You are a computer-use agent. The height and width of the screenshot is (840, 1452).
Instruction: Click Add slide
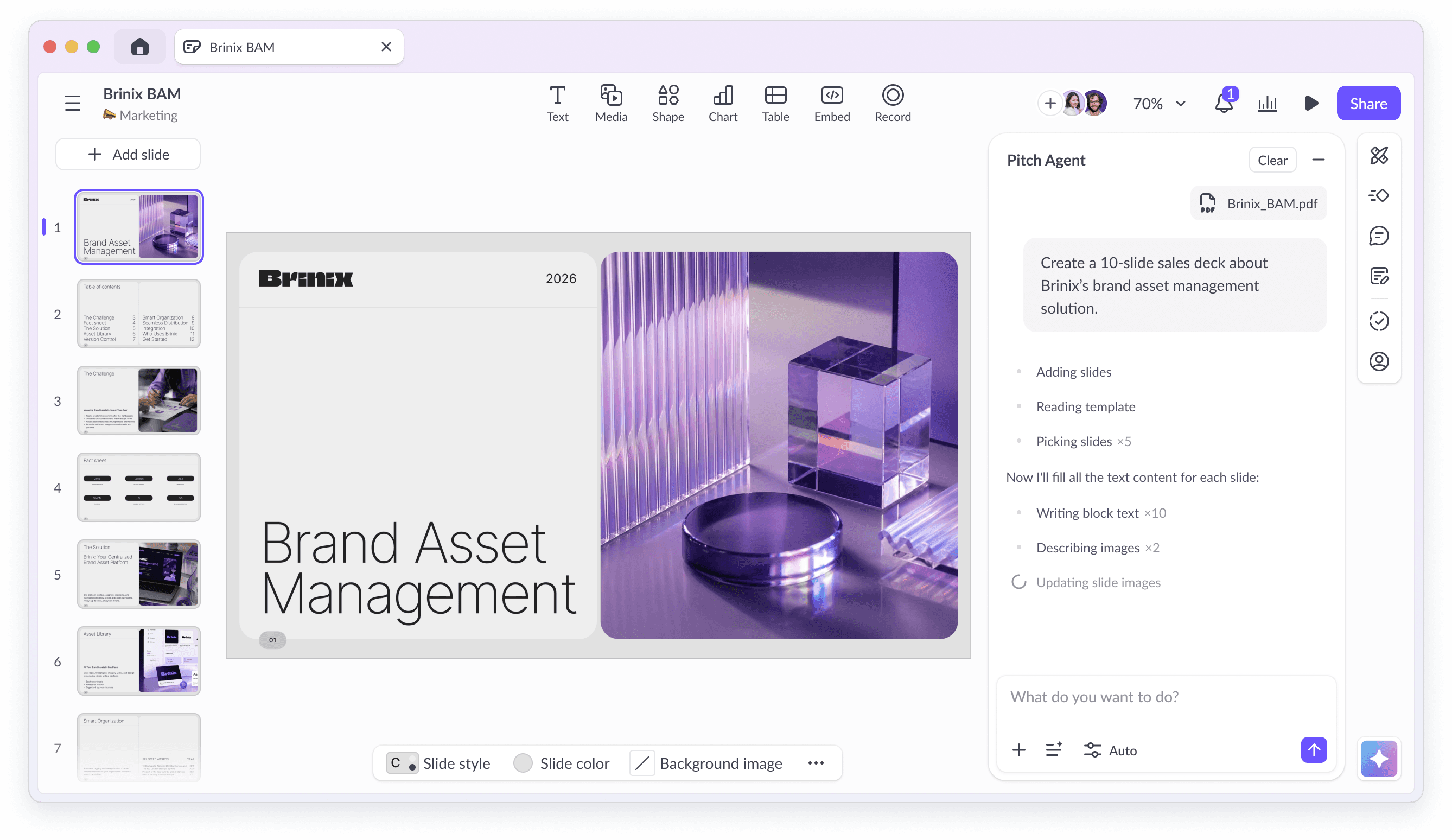tap(128, 155)
